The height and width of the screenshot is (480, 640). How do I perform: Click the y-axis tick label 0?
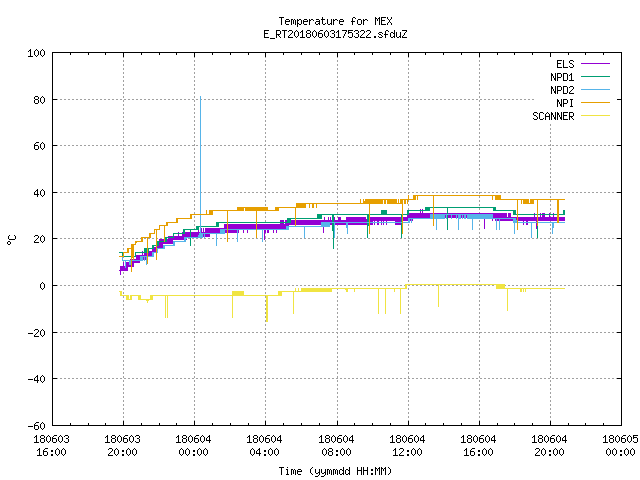42,286
